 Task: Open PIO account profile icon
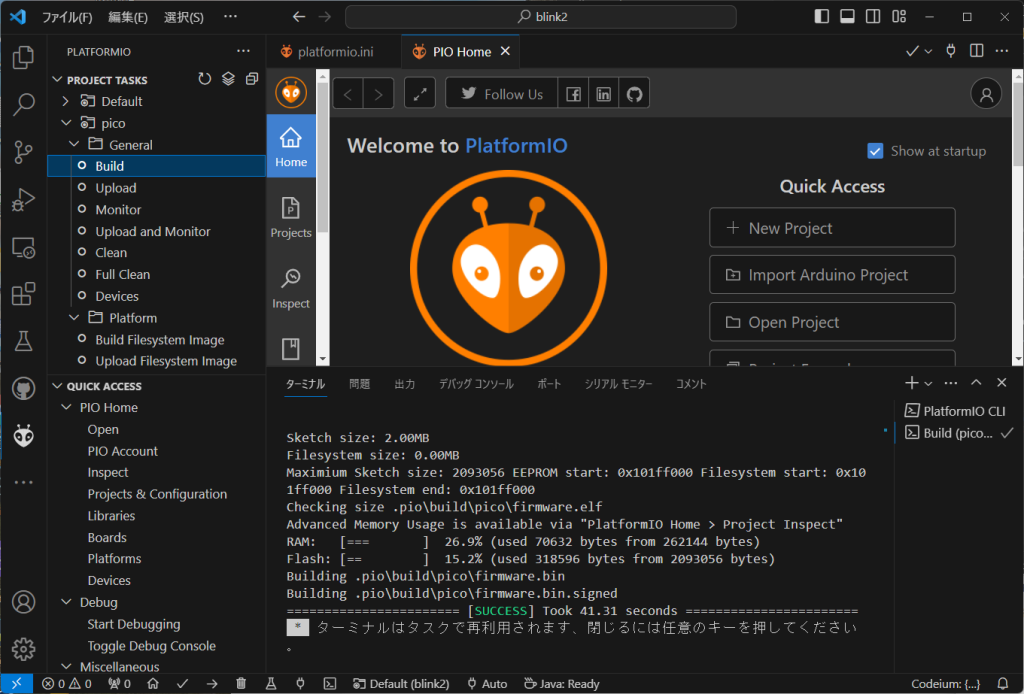(x=986, y=94)
